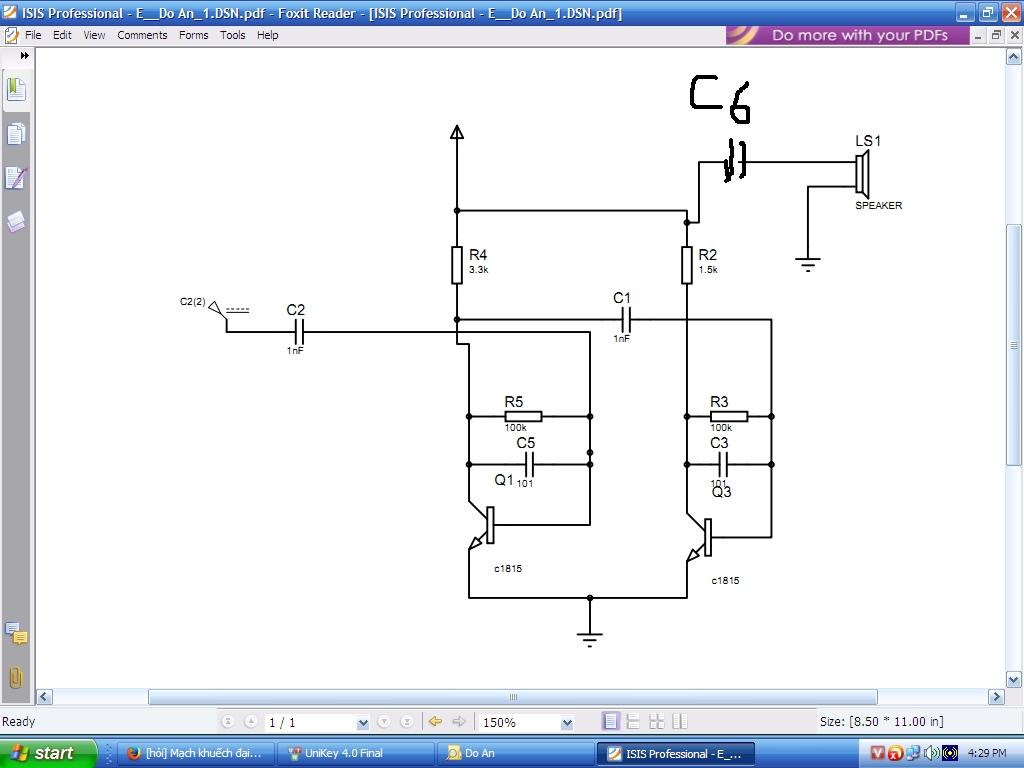
Task: Go to last page button
Action: point(407,722)
